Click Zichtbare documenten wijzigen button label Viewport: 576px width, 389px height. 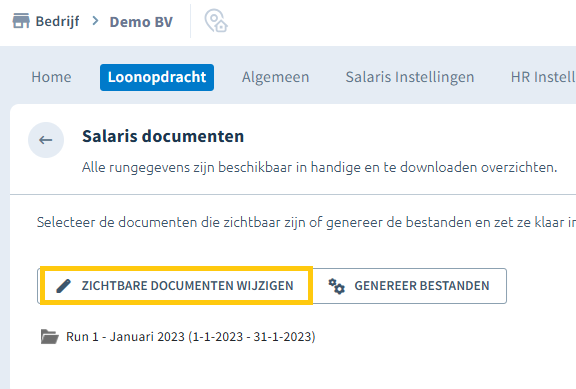coord(187,286)
